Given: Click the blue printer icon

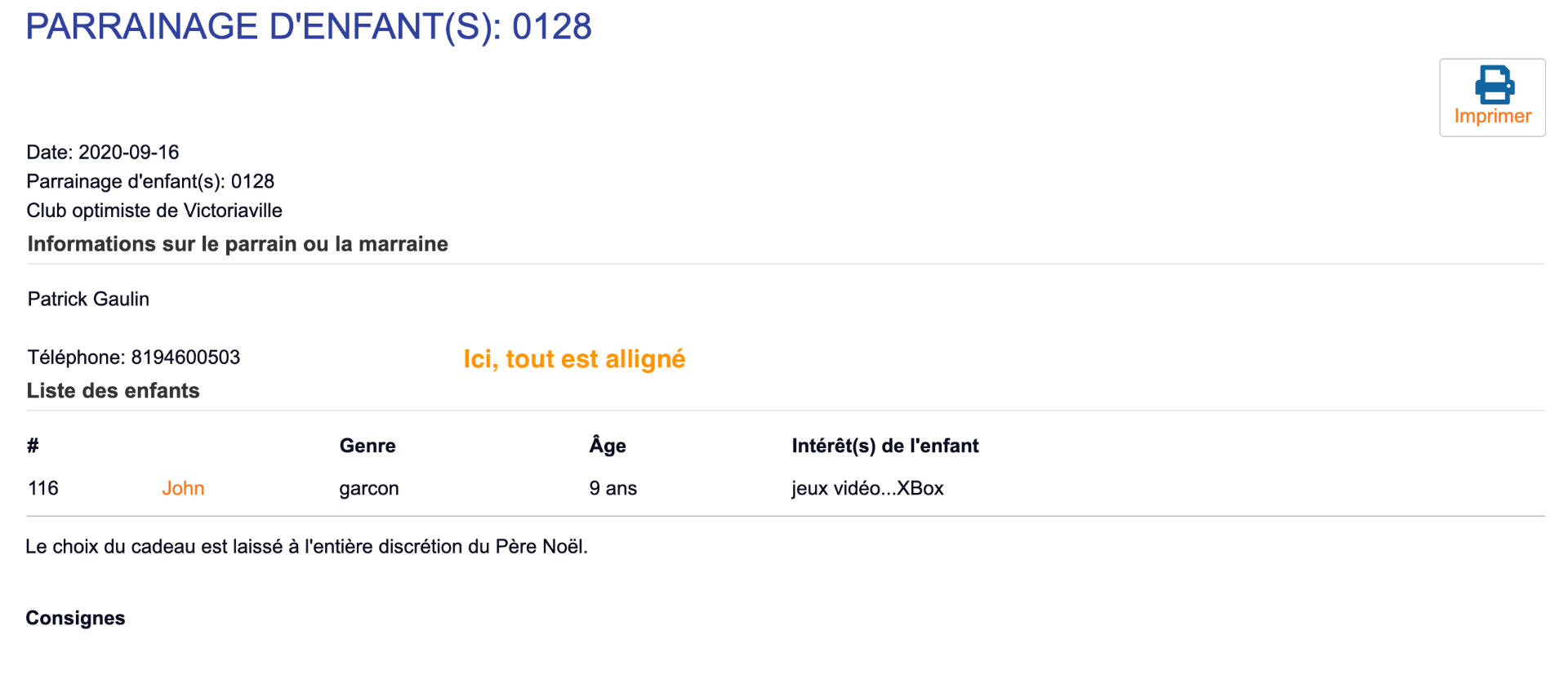Looking at the screenshot, I should tap(1493, 85).
